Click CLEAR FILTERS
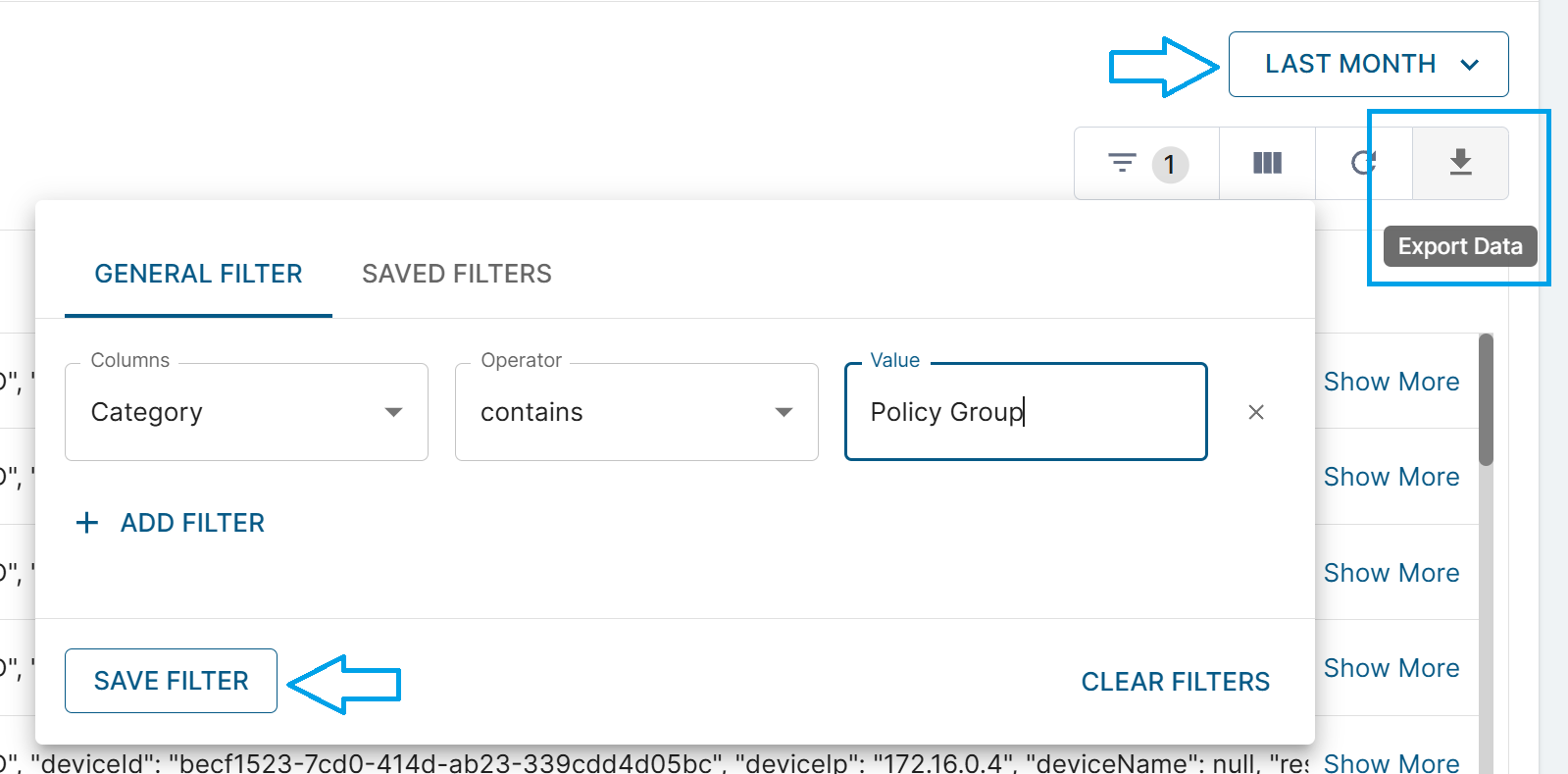The image size is (1568, 774). [1175, 682]
